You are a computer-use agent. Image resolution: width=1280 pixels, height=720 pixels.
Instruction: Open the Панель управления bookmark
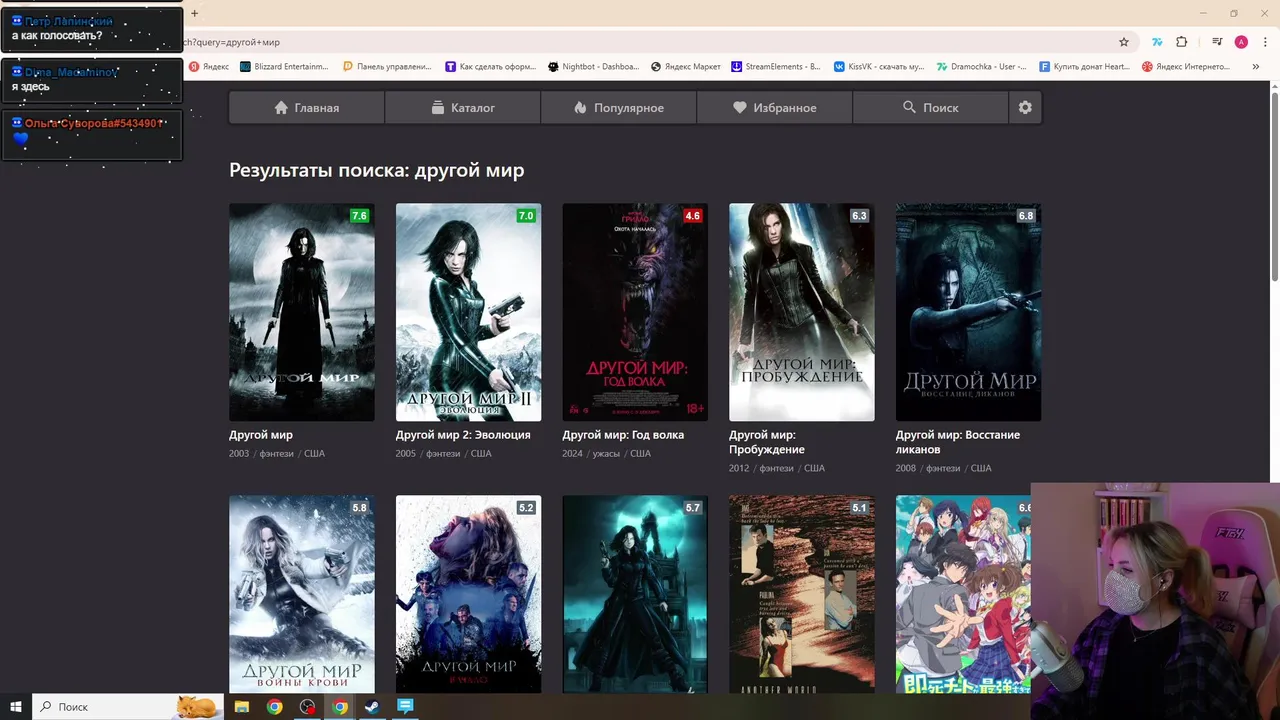(387, 67)
